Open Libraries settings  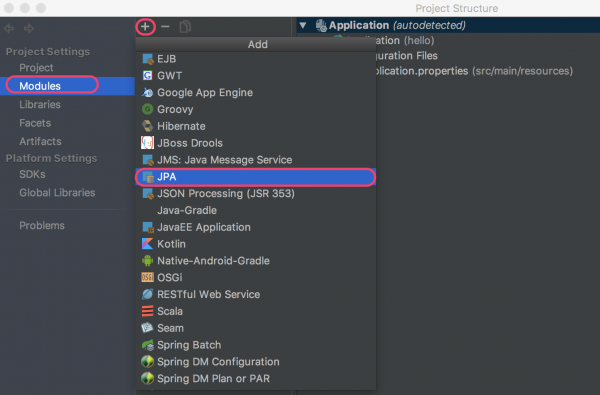(x=40, y=104)
